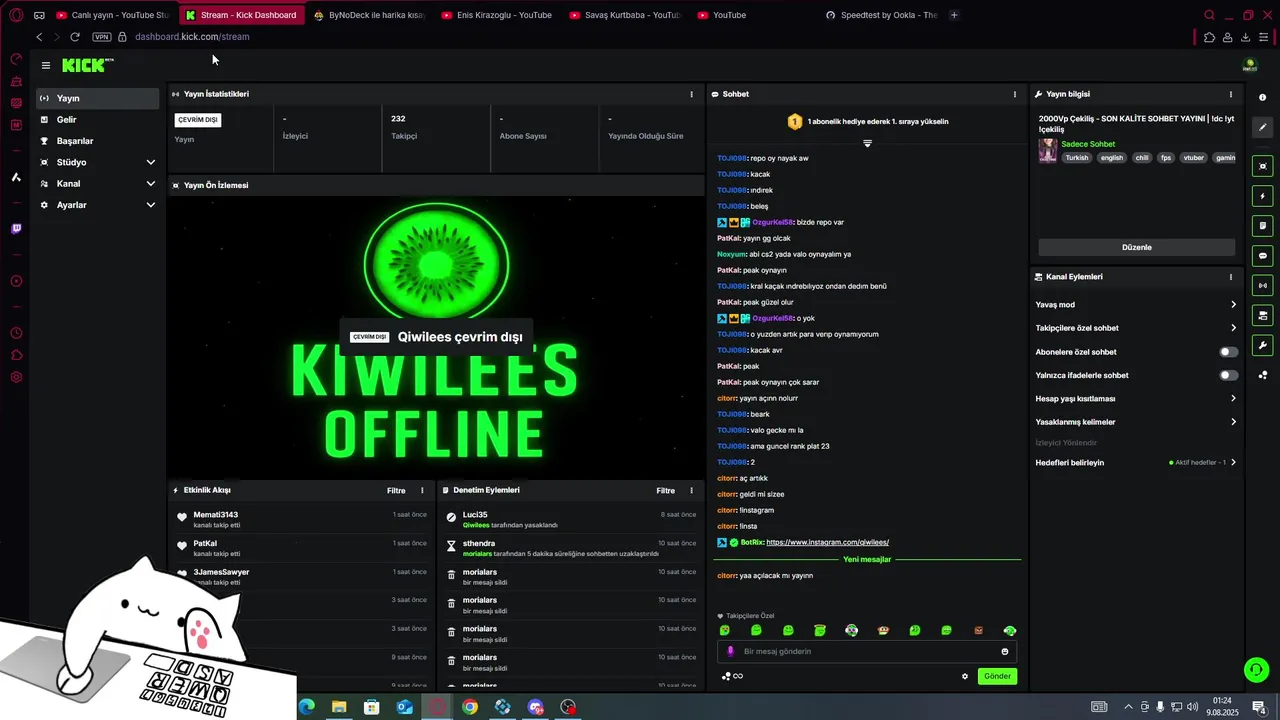
Task: Open Opera sidebar history clock icon
Action: pyautogui.click(x=16, y=333)
